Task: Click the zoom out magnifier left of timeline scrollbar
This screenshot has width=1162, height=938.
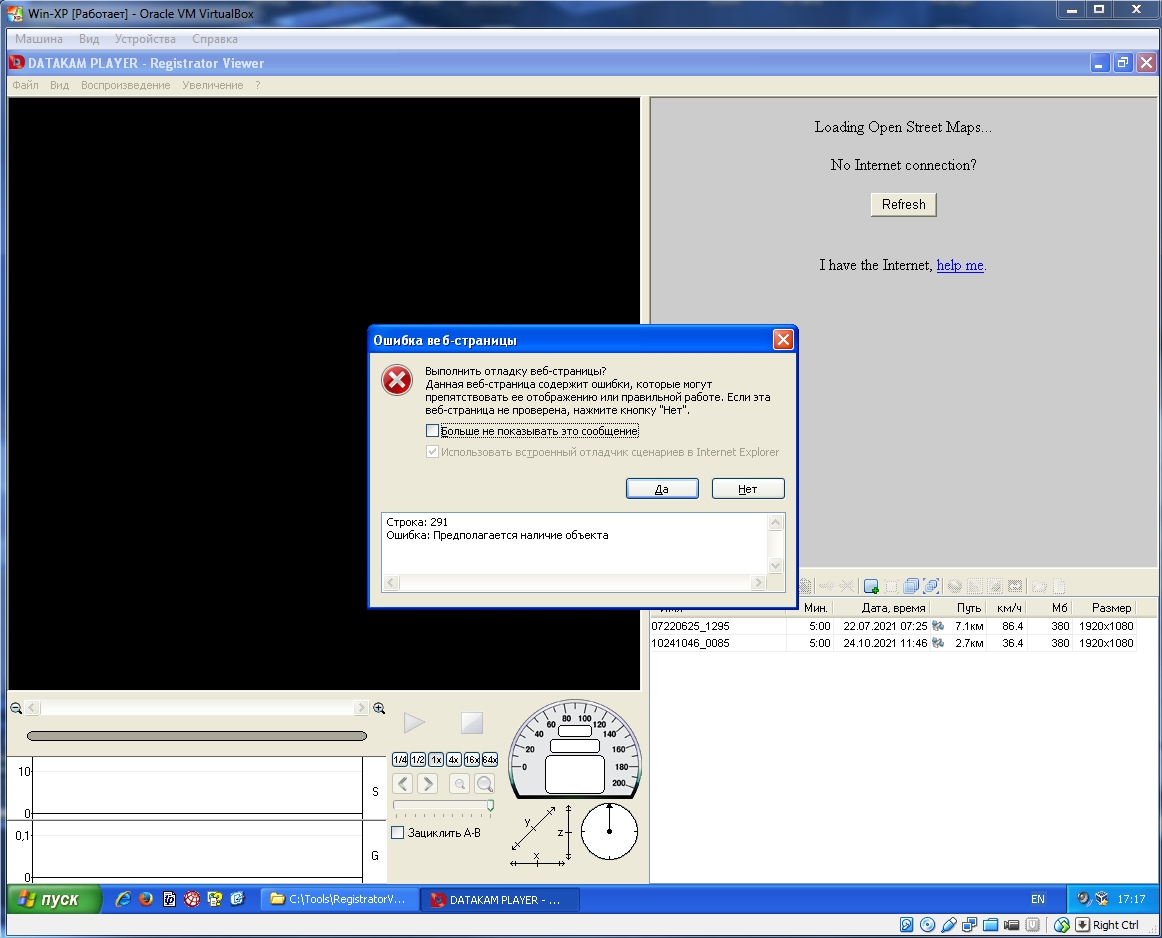Action: [x=16, y=708]
